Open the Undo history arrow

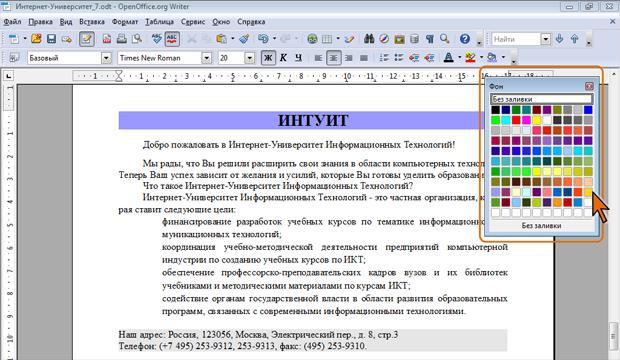274,39
